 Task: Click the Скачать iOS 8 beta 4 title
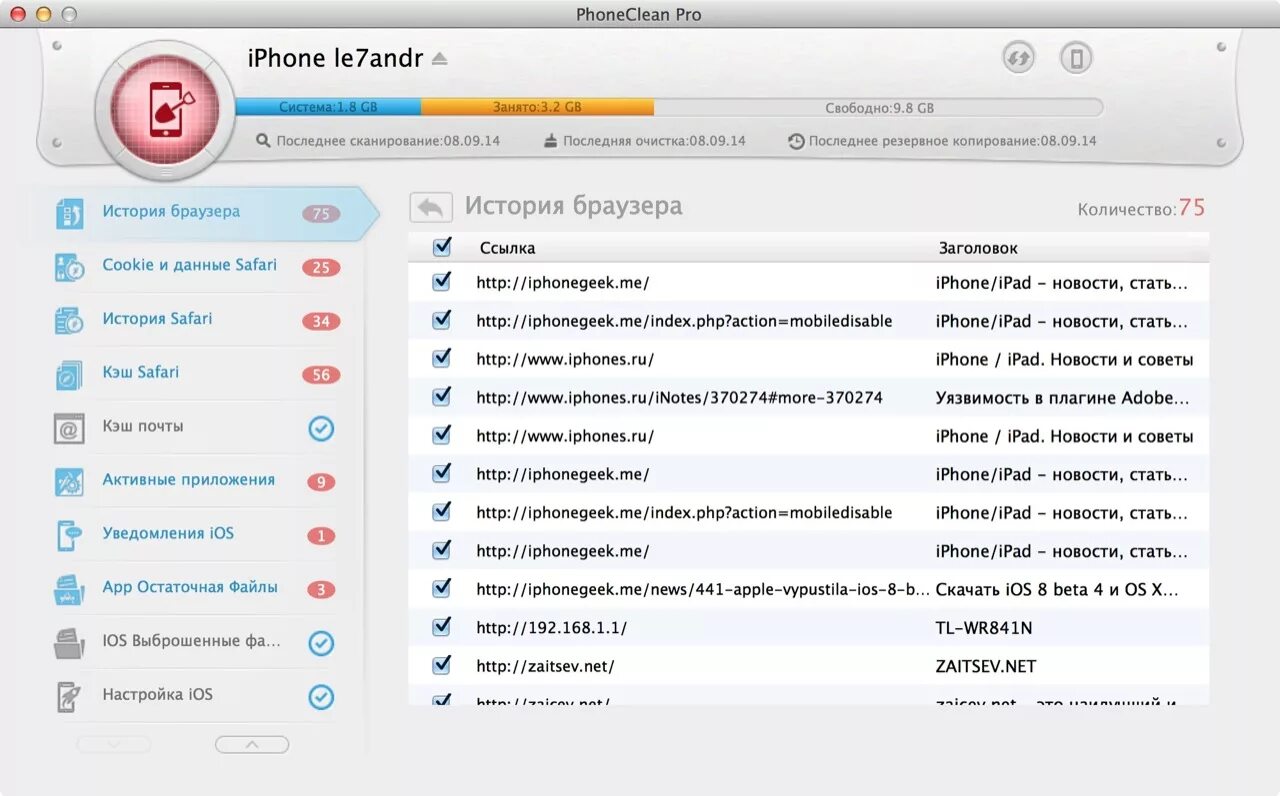click(1057, 590)
